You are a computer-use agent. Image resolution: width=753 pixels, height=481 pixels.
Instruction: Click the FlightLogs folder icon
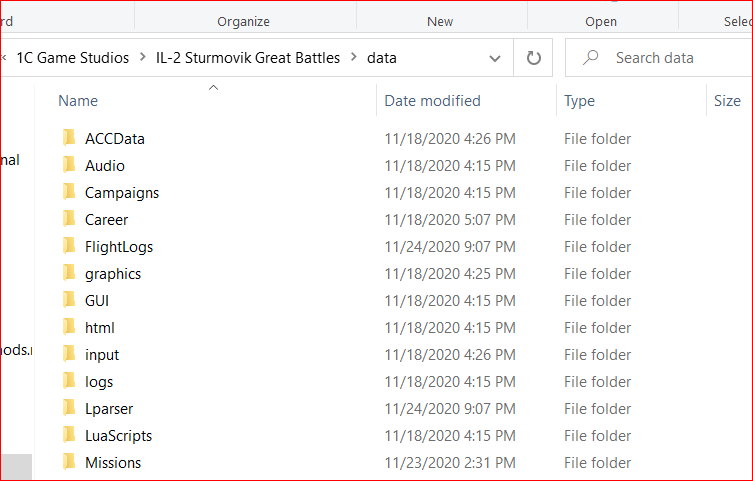[x=69, y=246]
